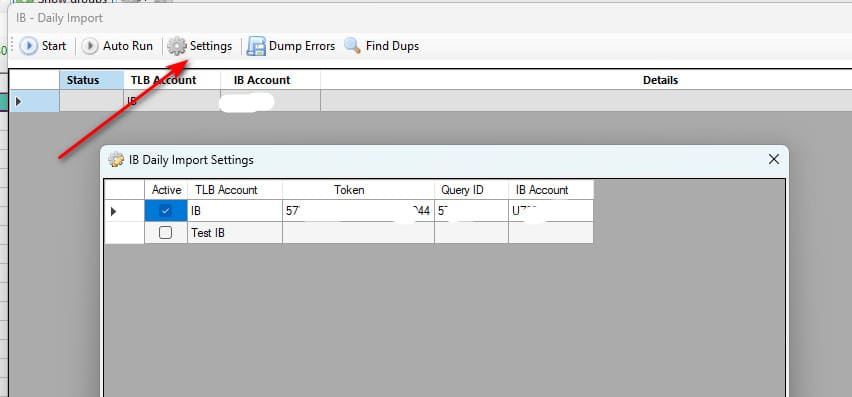
Task: Click the Details column header
Action: tap(586, 80)
